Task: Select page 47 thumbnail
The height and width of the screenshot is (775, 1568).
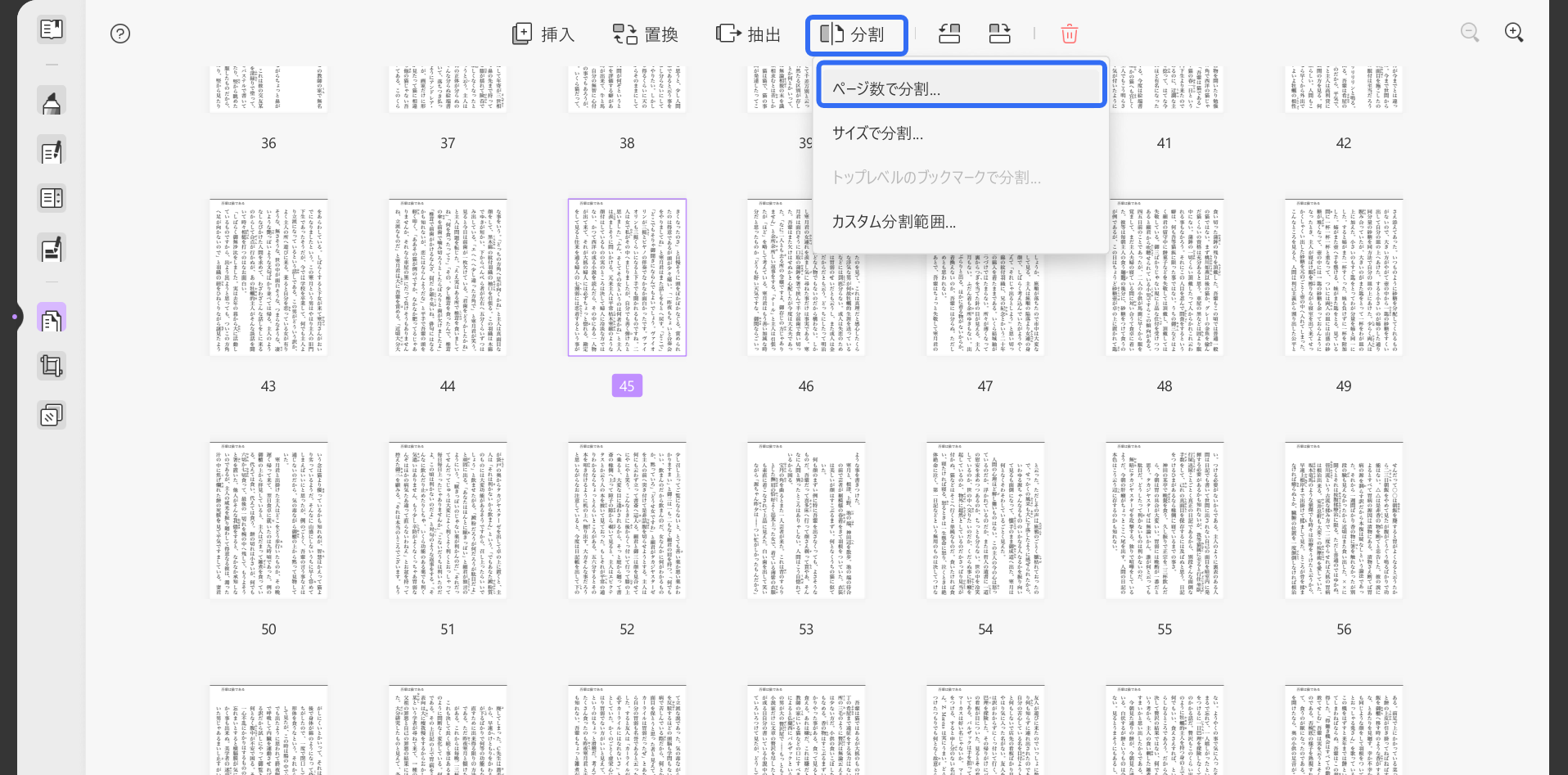Action: (x=985, y=277)
